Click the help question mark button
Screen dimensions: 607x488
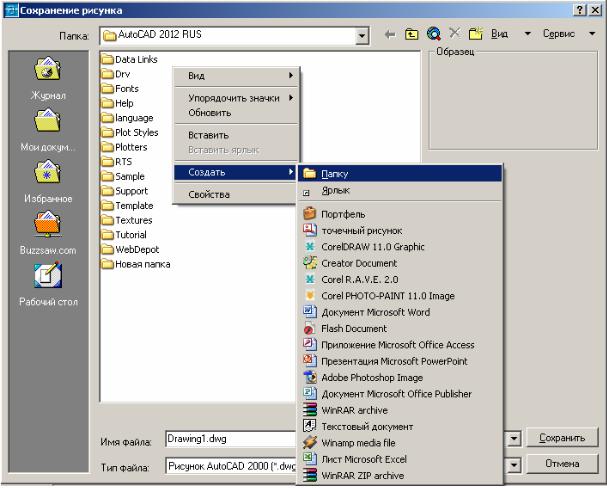coord(579,10)
